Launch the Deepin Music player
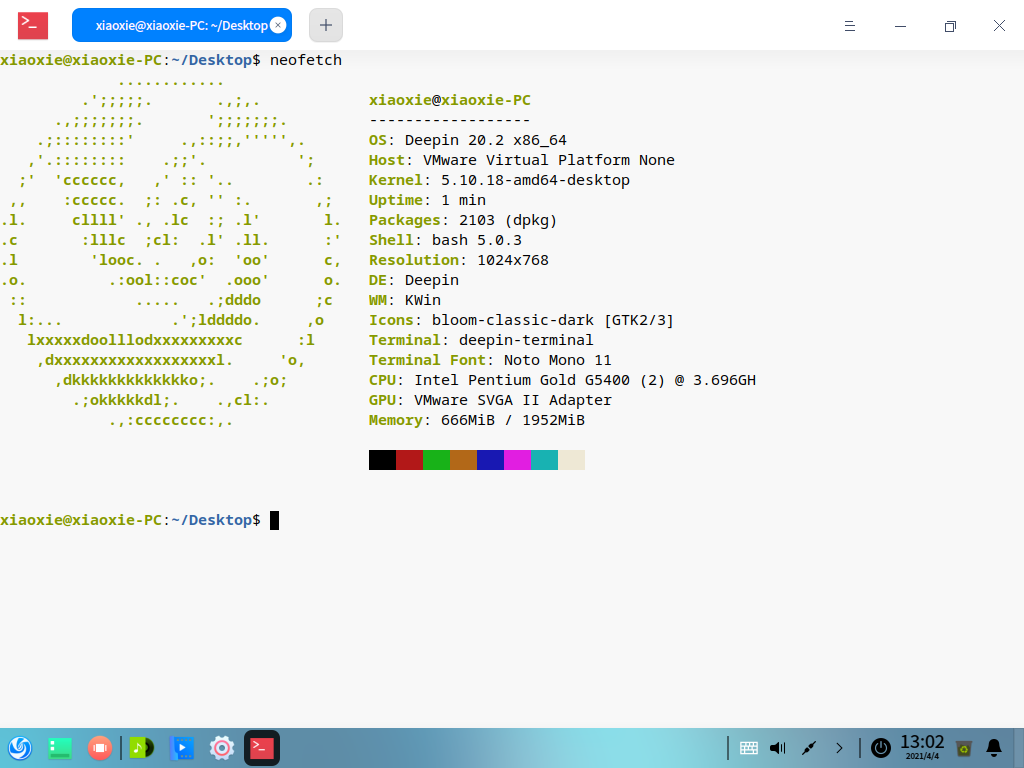 [142, 747]
